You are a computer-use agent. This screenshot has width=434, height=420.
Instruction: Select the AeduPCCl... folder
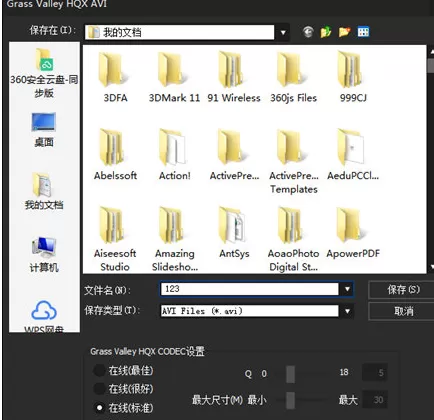point(353,155)
